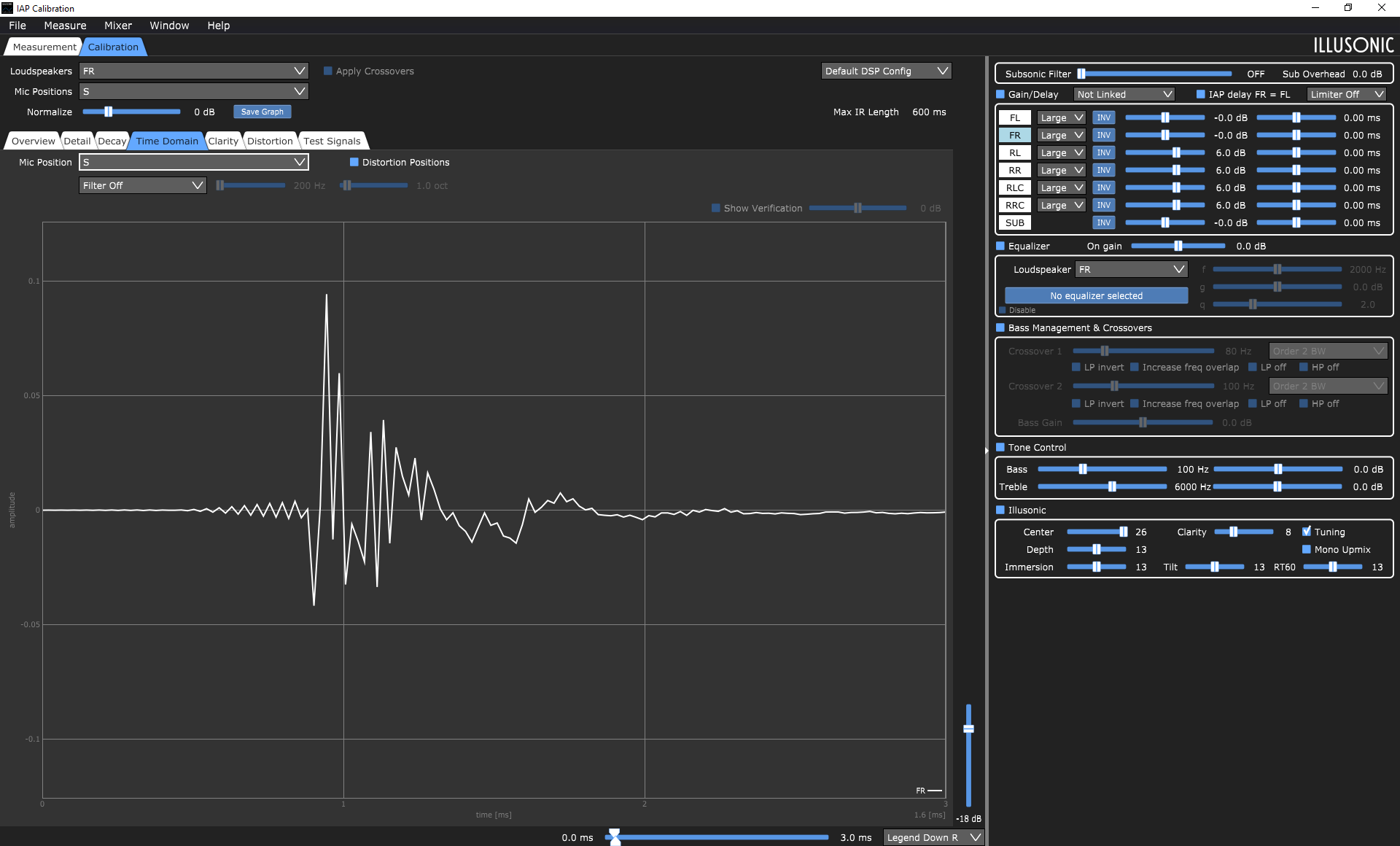
Task: Toggle the SUB INV button
Action: (x=1104, y=222)
